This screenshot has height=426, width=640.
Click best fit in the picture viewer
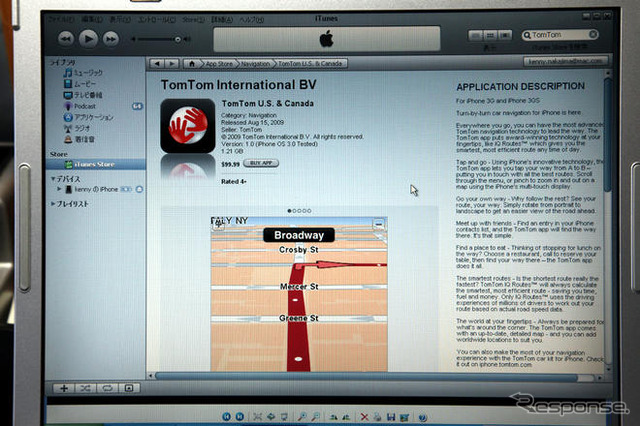[x=257, y=417]
